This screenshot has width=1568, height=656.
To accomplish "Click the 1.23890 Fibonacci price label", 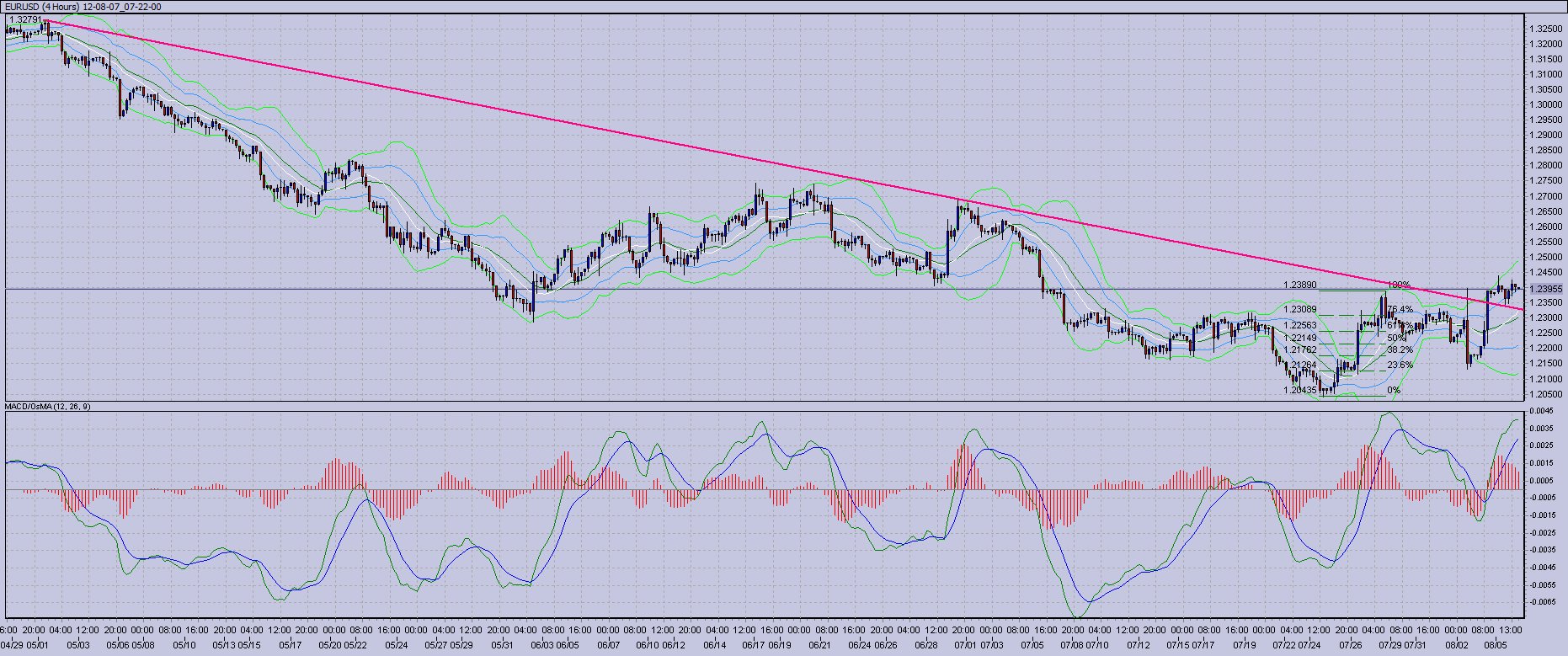I will point(1299,285).
